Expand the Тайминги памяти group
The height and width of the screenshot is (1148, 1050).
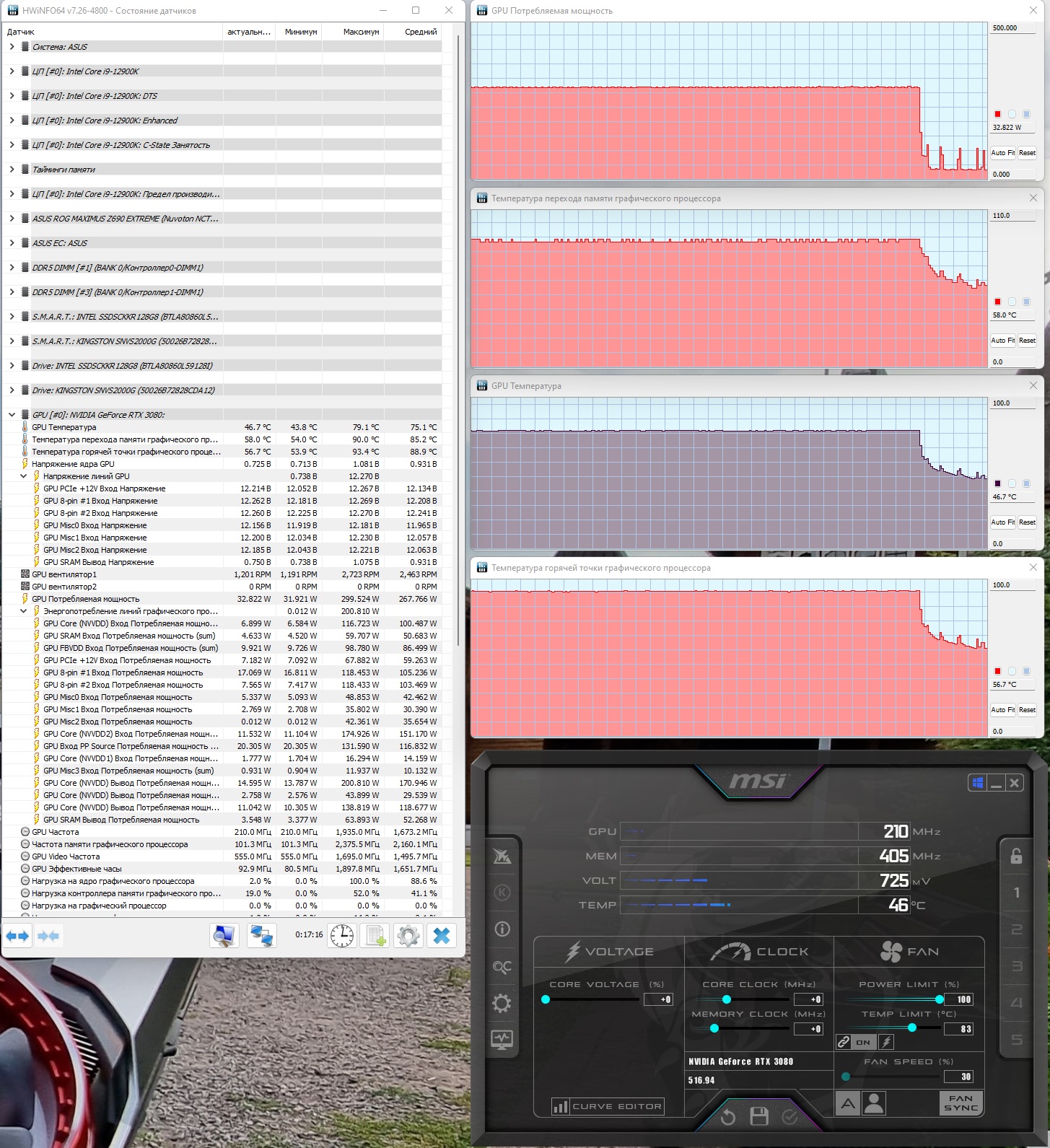pyautogui.click(x=12, y=170)
